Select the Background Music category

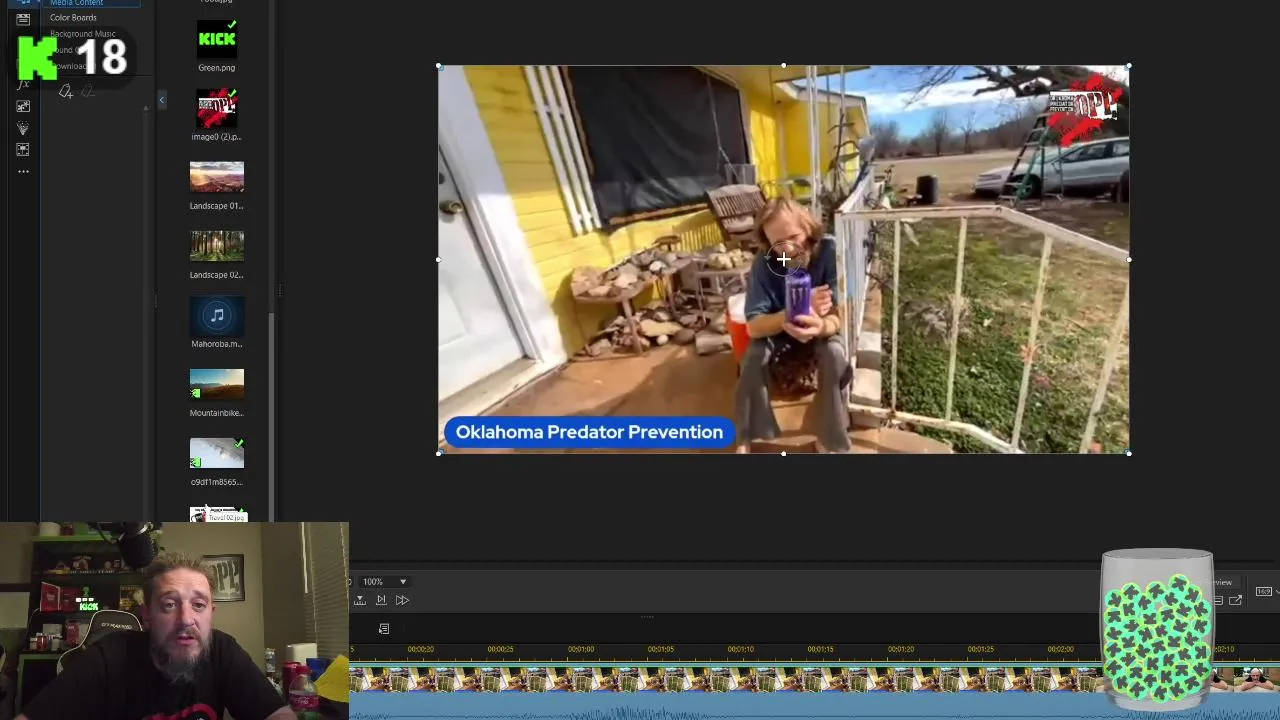point(83,34)
